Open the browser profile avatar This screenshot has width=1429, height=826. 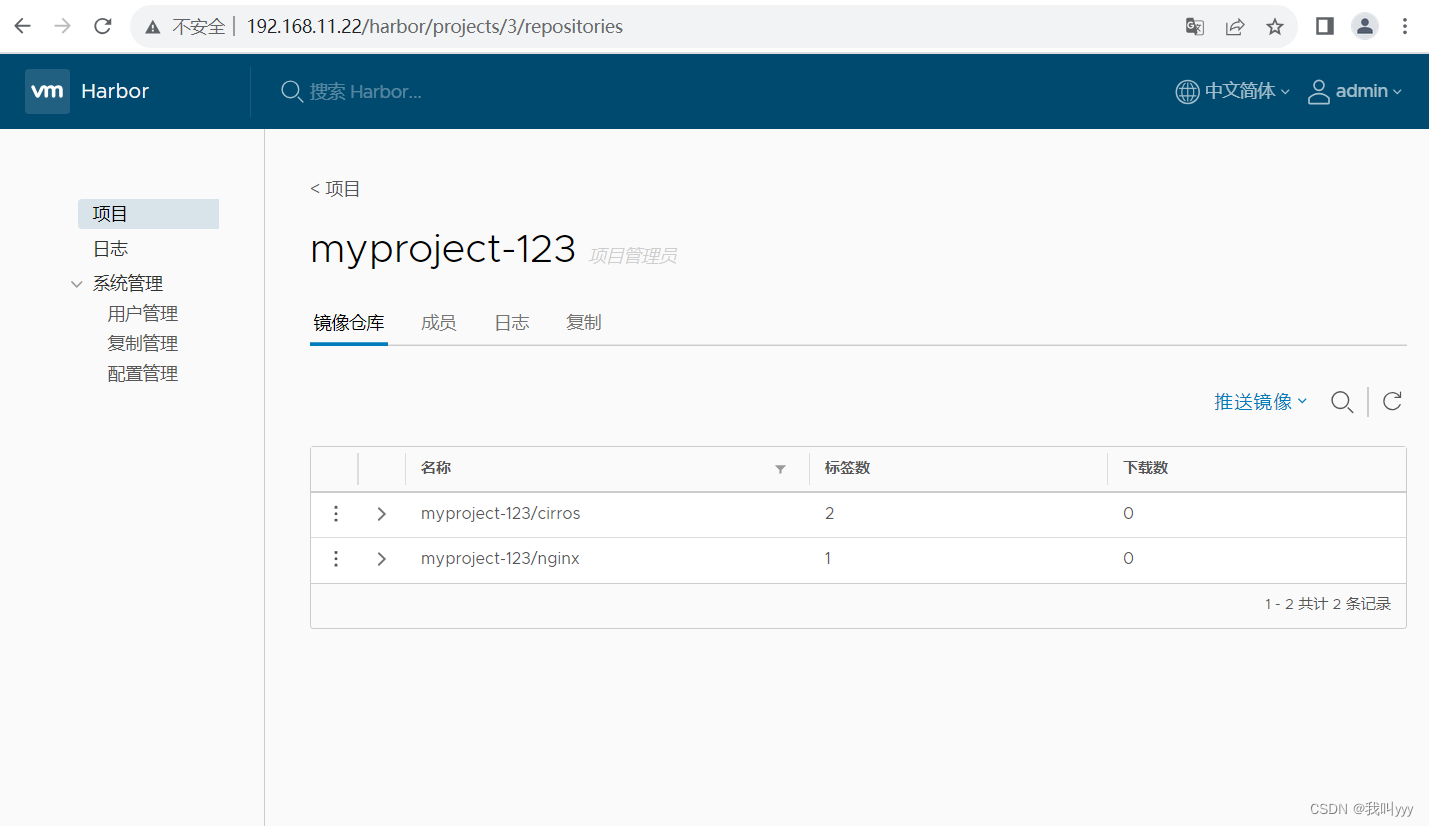(x=1365, y=27)
